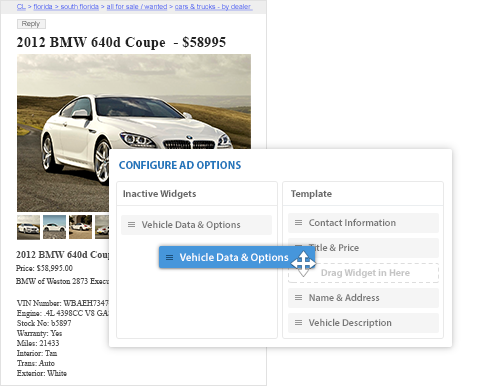480x386 pixels.
Task: Click the four-arrow move cursor icon
Action: tap(303, 264)
